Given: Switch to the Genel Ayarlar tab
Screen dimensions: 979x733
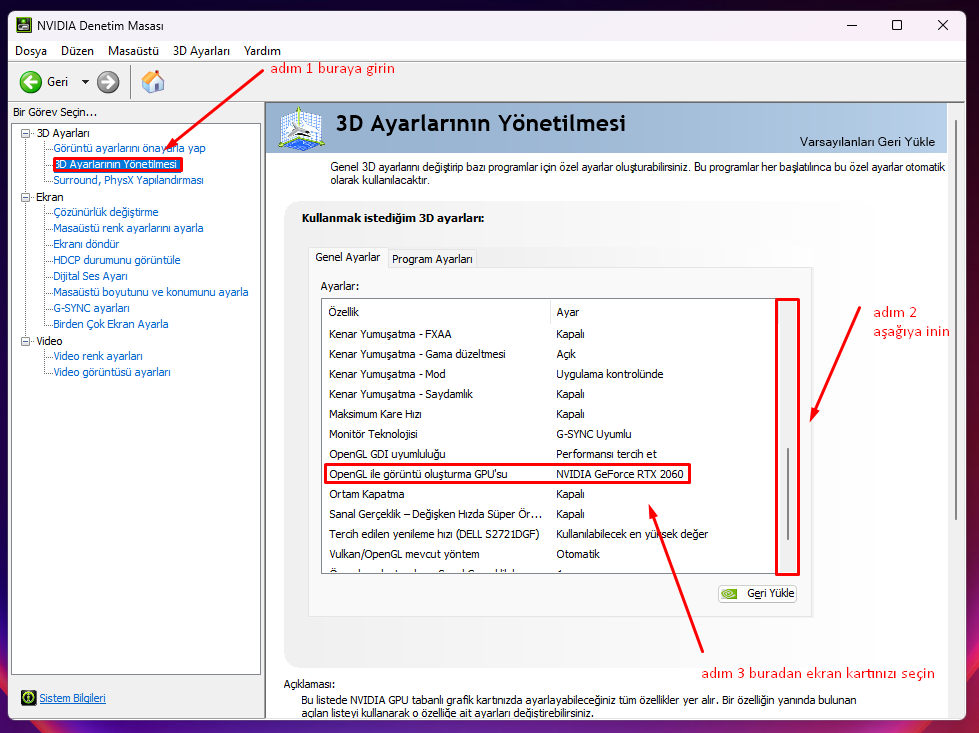Looking at the screenshot, I should pyautogui.click(x=348, y=257).
